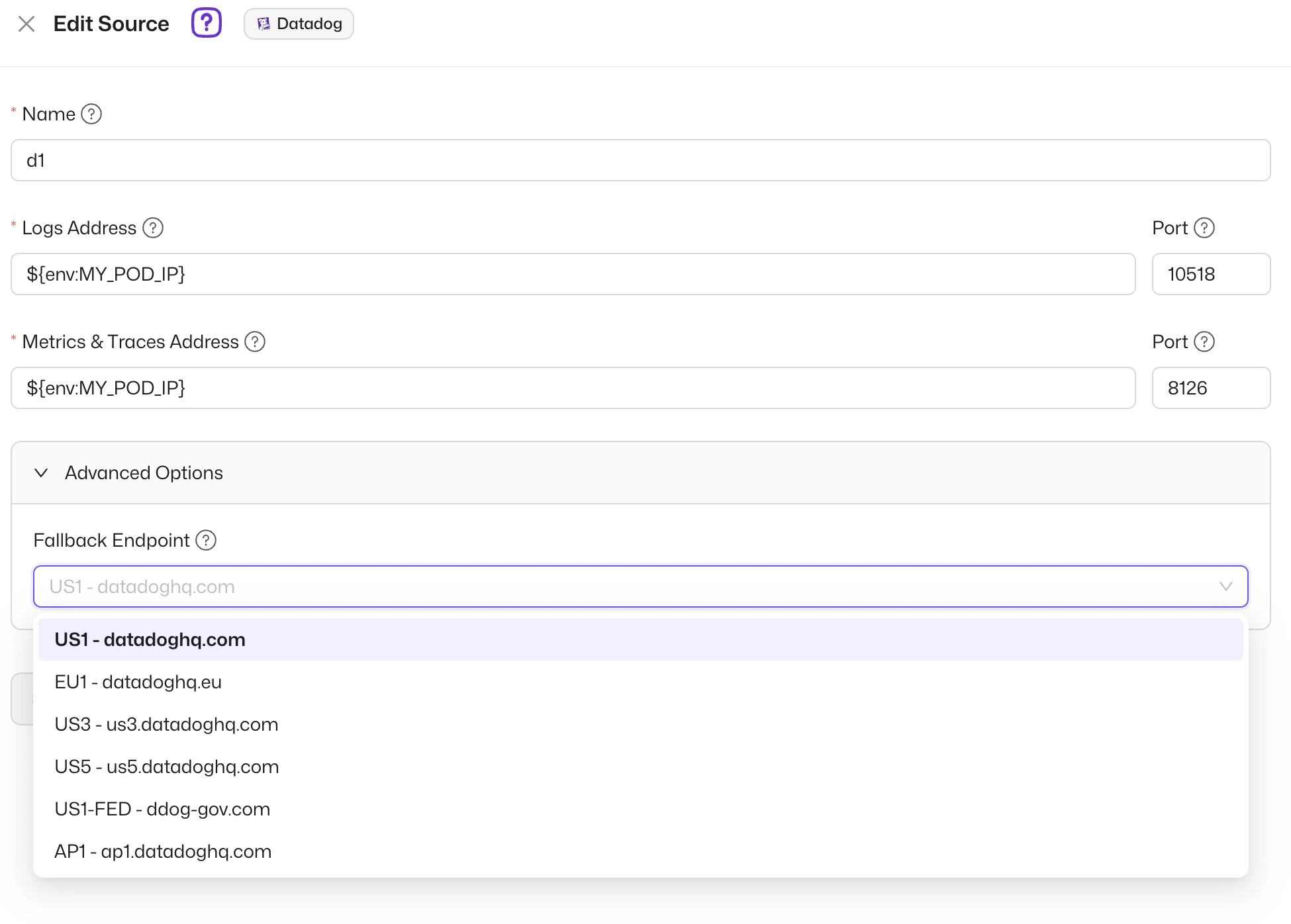Click the Name field help icon

(91, 114)
